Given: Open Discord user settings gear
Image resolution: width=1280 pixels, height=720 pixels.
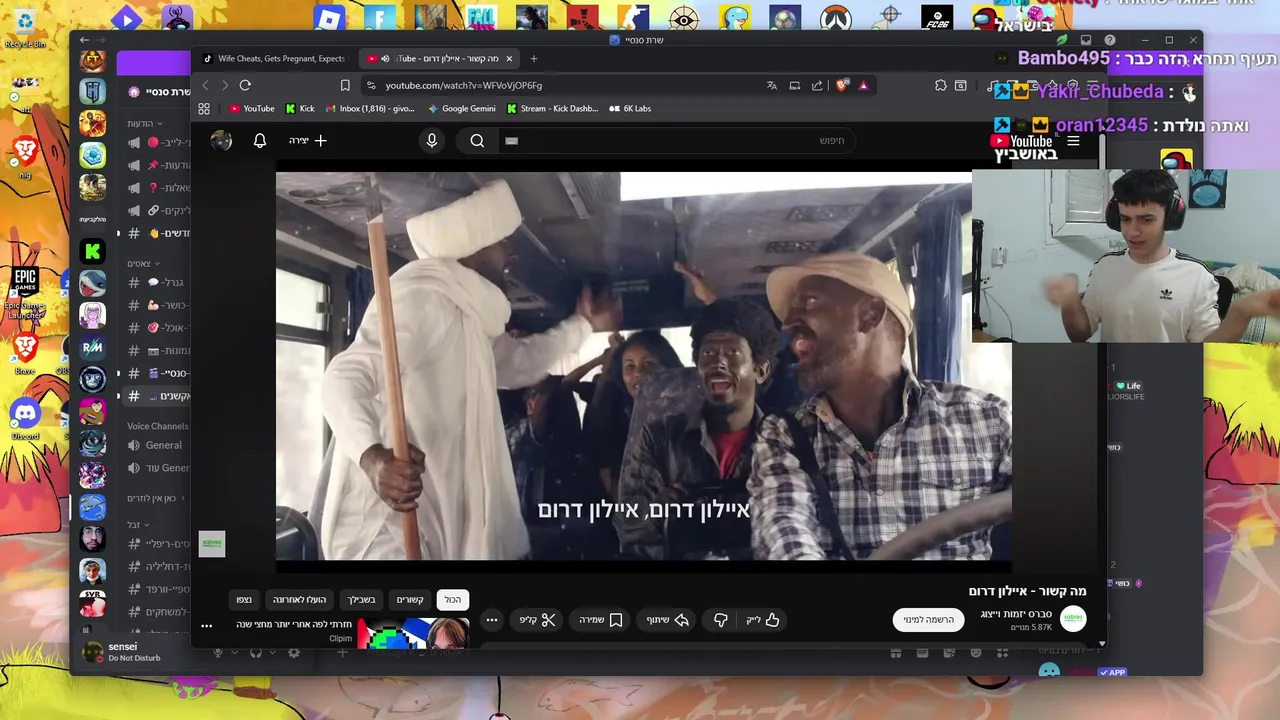Looking at the screenshot, I should (294, 653).
